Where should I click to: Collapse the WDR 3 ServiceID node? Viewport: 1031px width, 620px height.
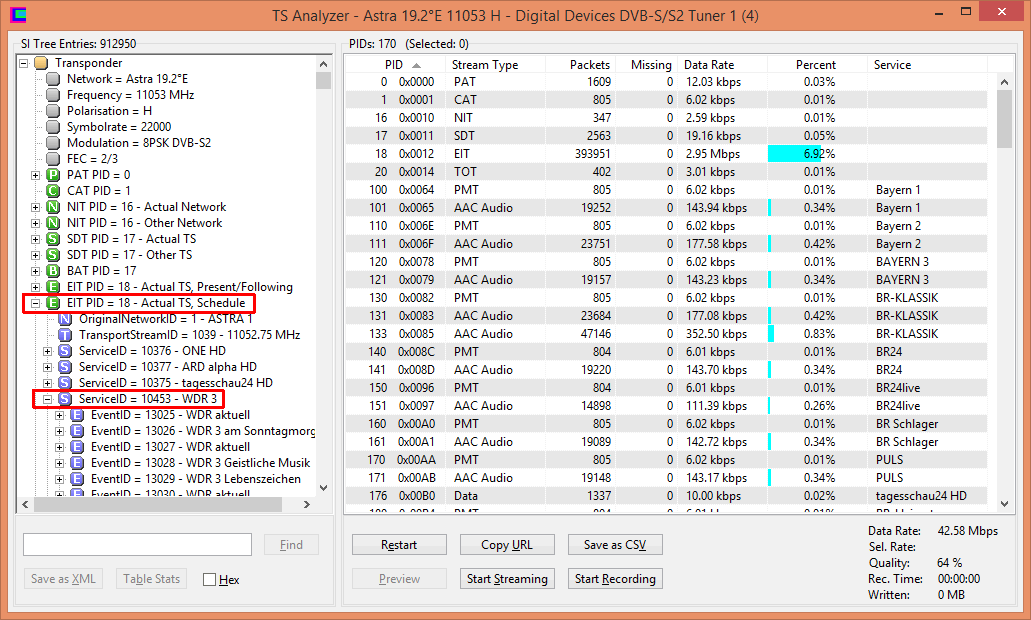(x=48, y=399)
